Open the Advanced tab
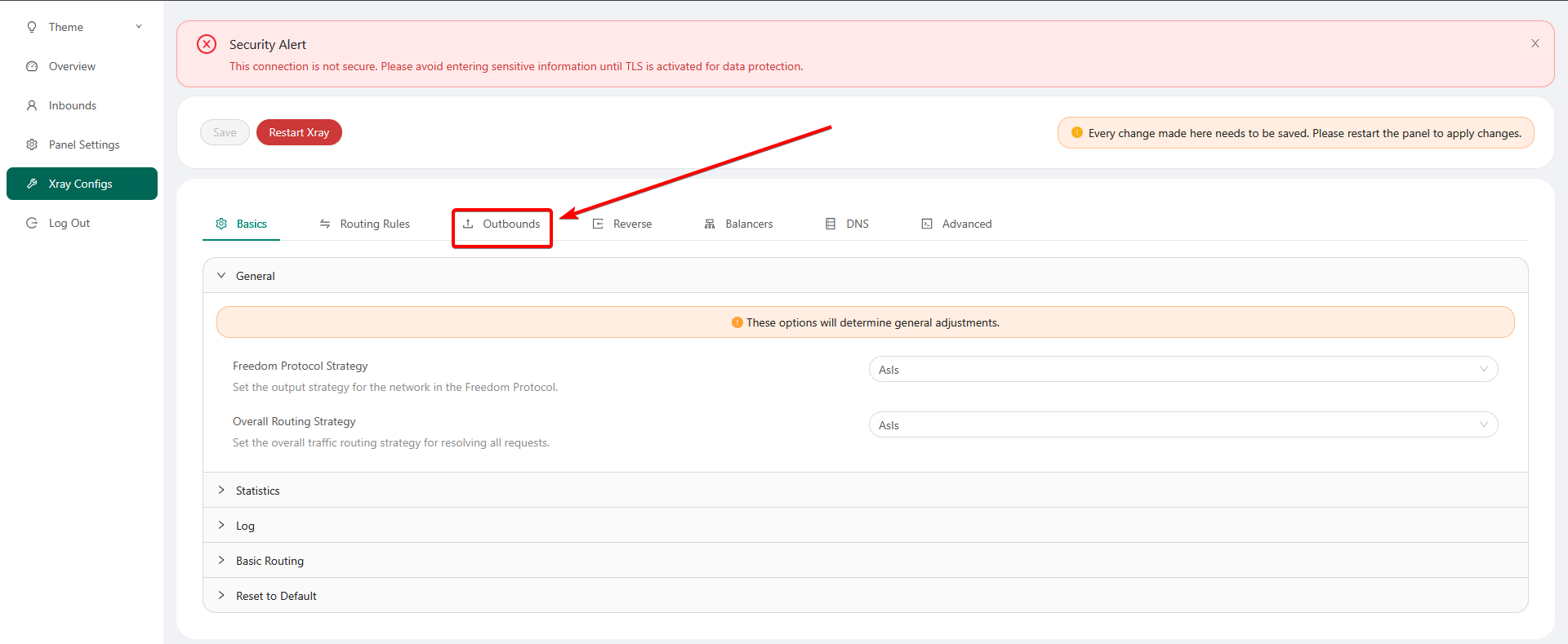 956,224
